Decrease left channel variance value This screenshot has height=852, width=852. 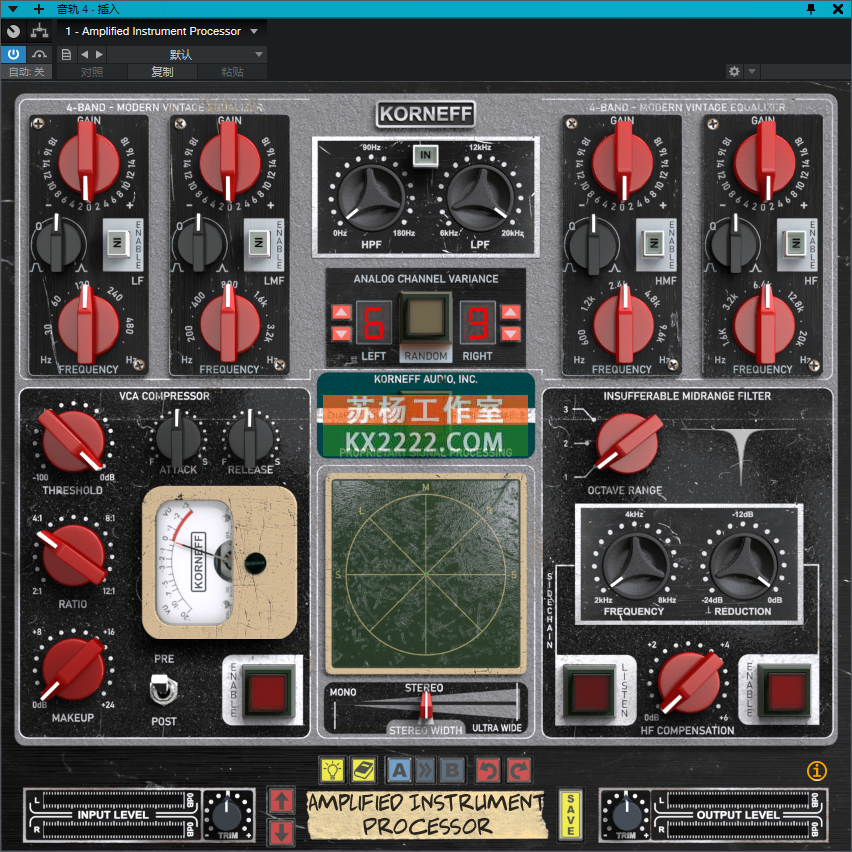tap(341, 333)
